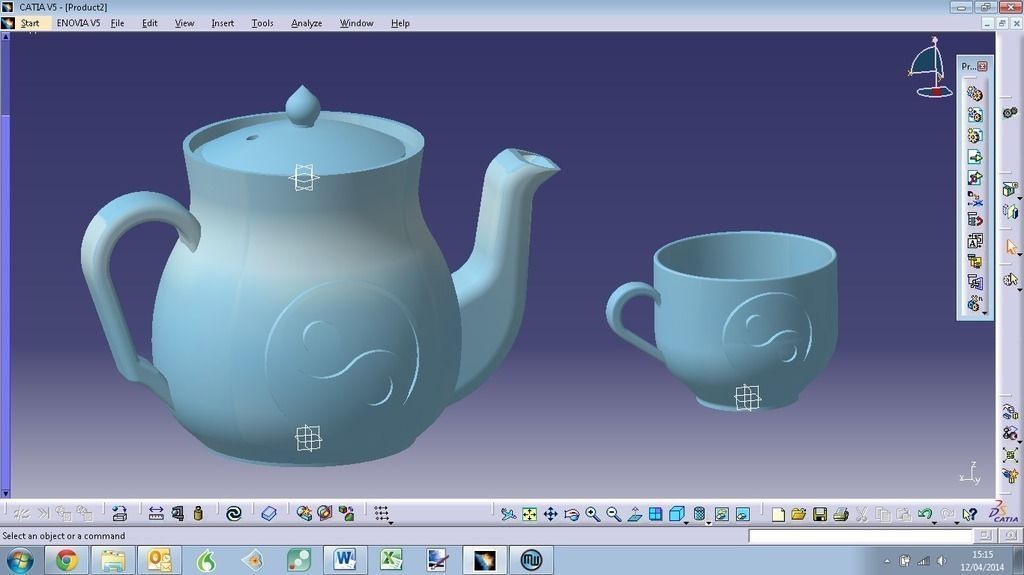Image resolution: width=1024 pixels, height=575 pixels.
Task: Toggle the Hide/Show icon
Action: (x=721, y=514)
